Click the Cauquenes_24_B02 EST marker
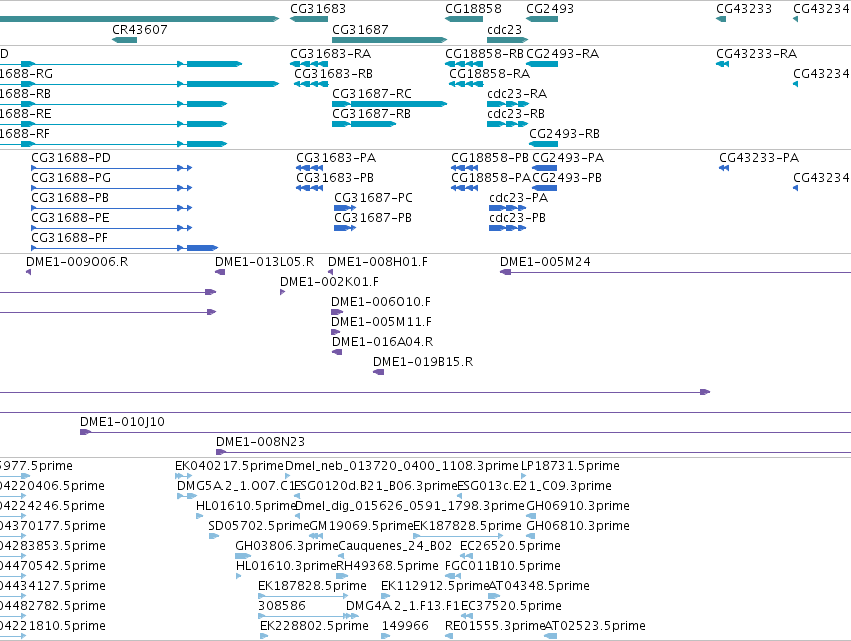The height and width of the screenshot is (641, 851). 340,556
